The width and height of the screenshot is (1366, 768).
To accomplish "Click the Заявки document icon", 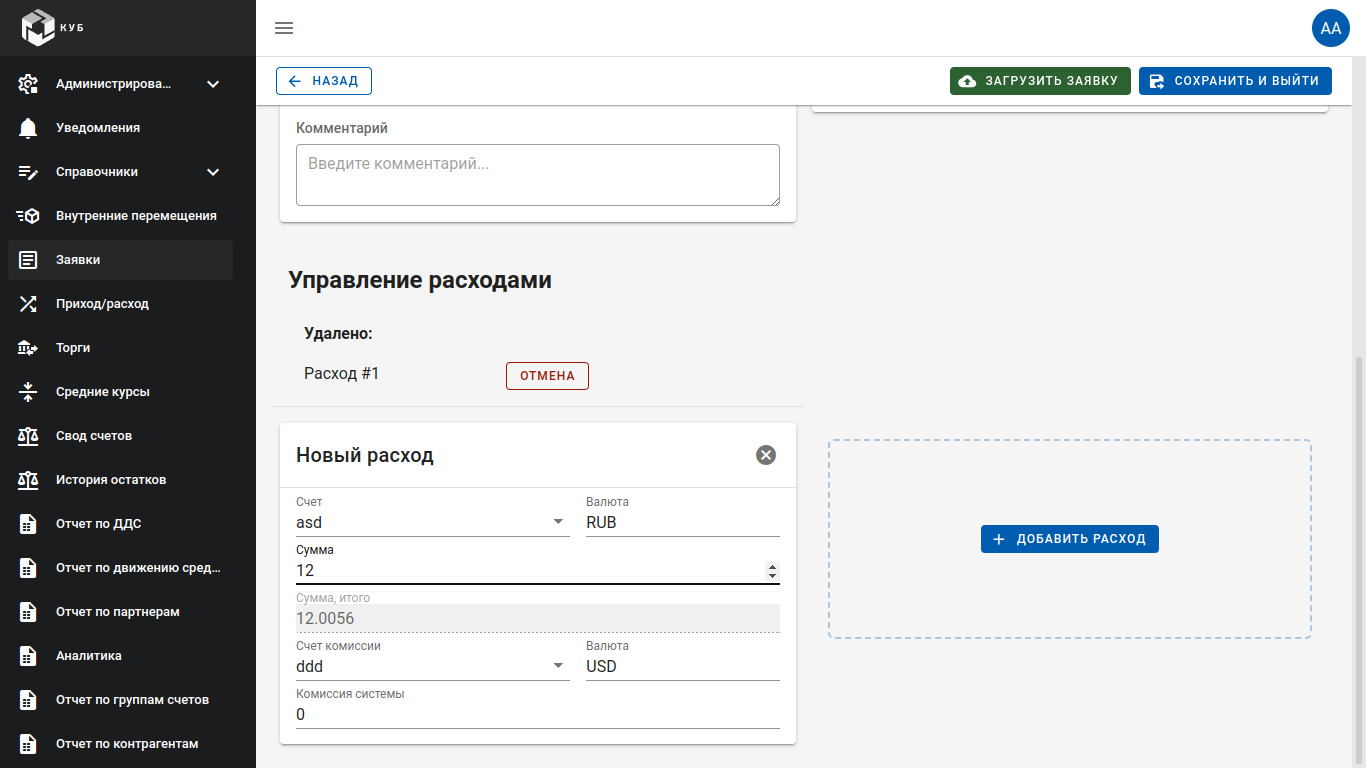I will click(28, 260).
